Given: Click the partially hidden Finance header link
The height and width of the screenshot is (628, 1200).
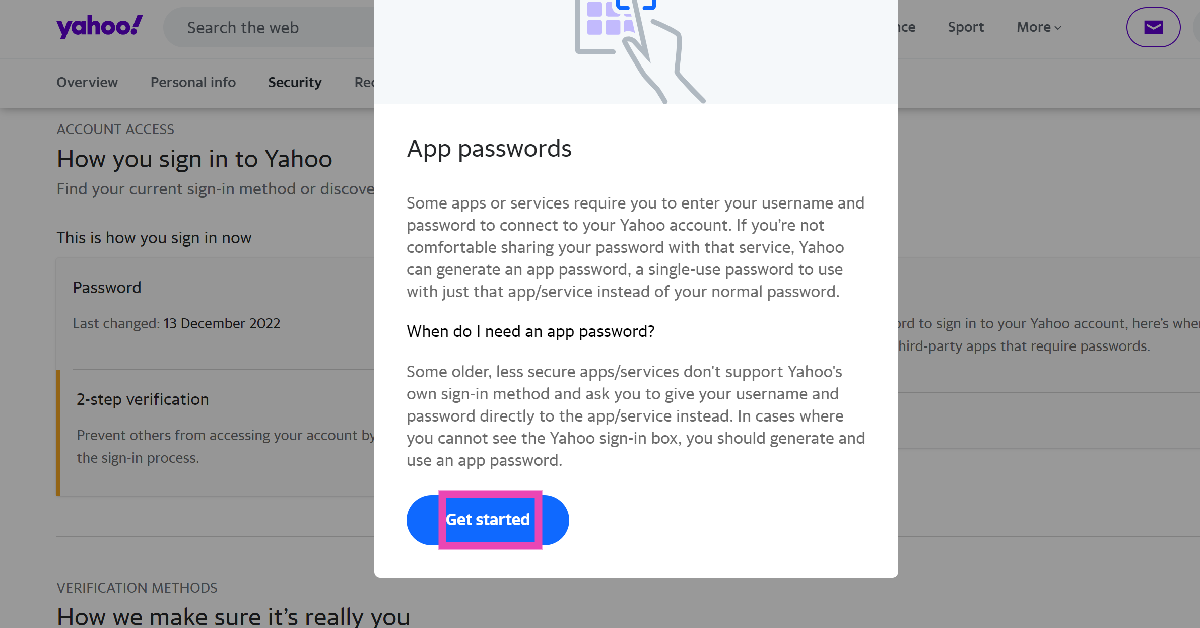Looking at the screenshot, I should click(906, 27).
